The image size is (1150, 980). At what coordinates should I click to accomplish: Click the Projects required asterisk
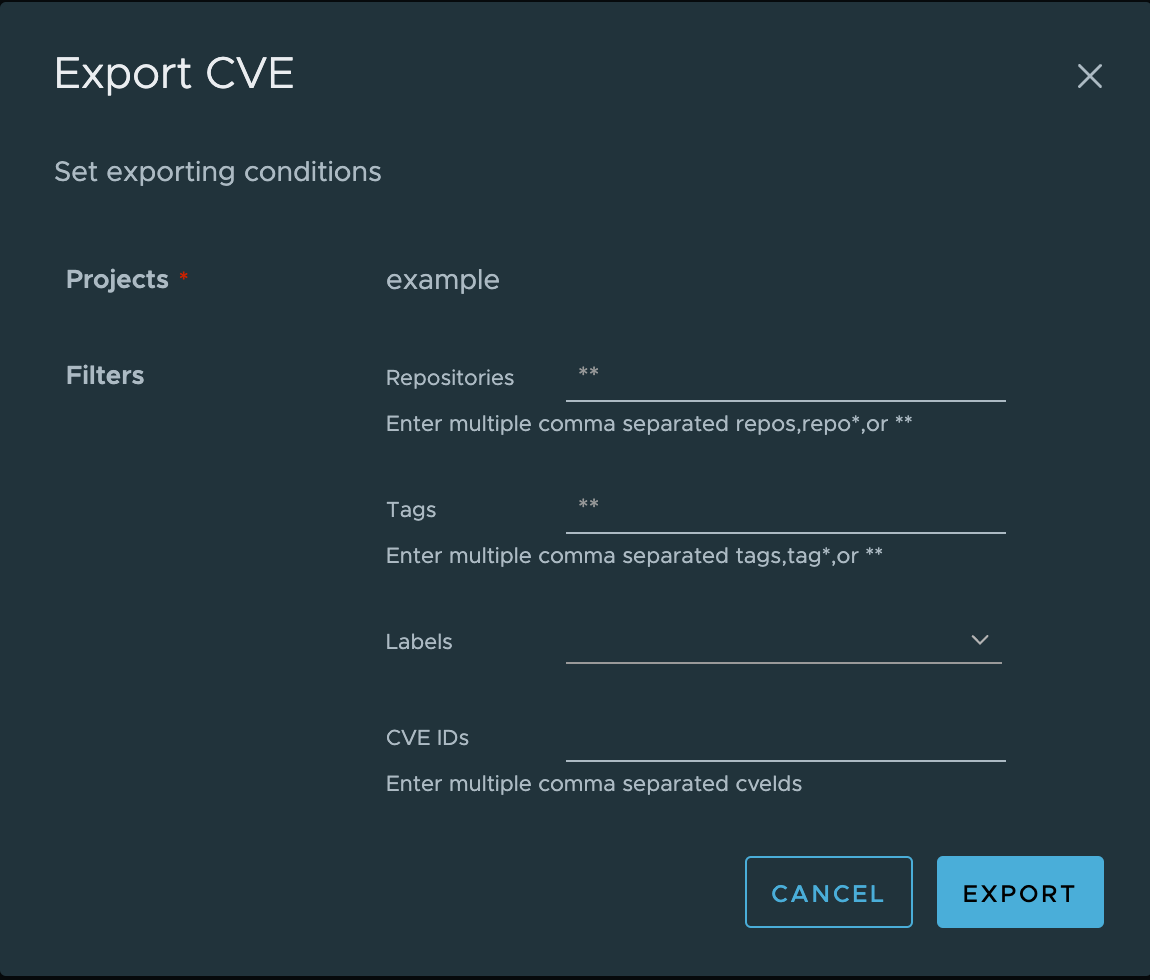coord(184,277)
